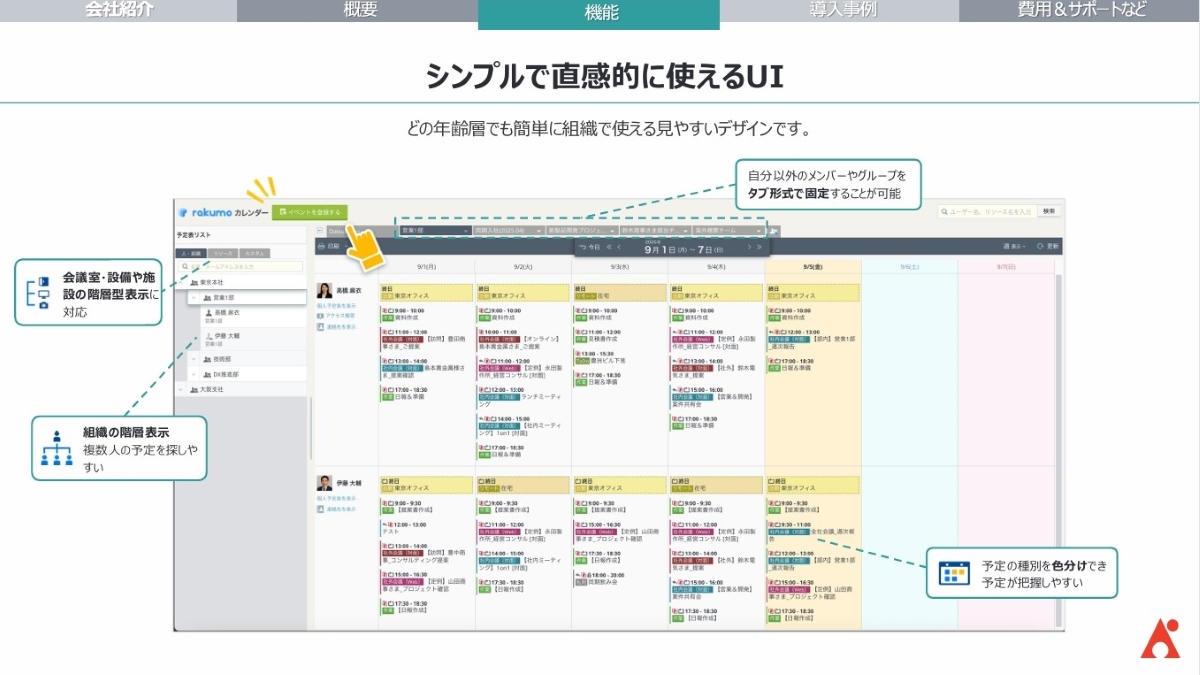
Task: Click the 大阪支社 group icon
Action: point(194,389)
